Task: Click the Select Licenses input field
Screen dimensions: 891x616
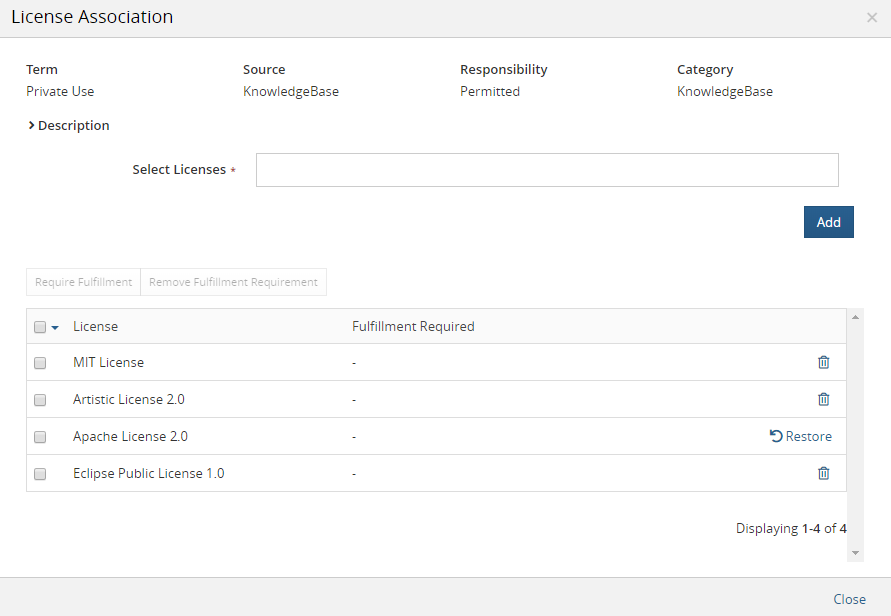Action: (x=546, y=169)
